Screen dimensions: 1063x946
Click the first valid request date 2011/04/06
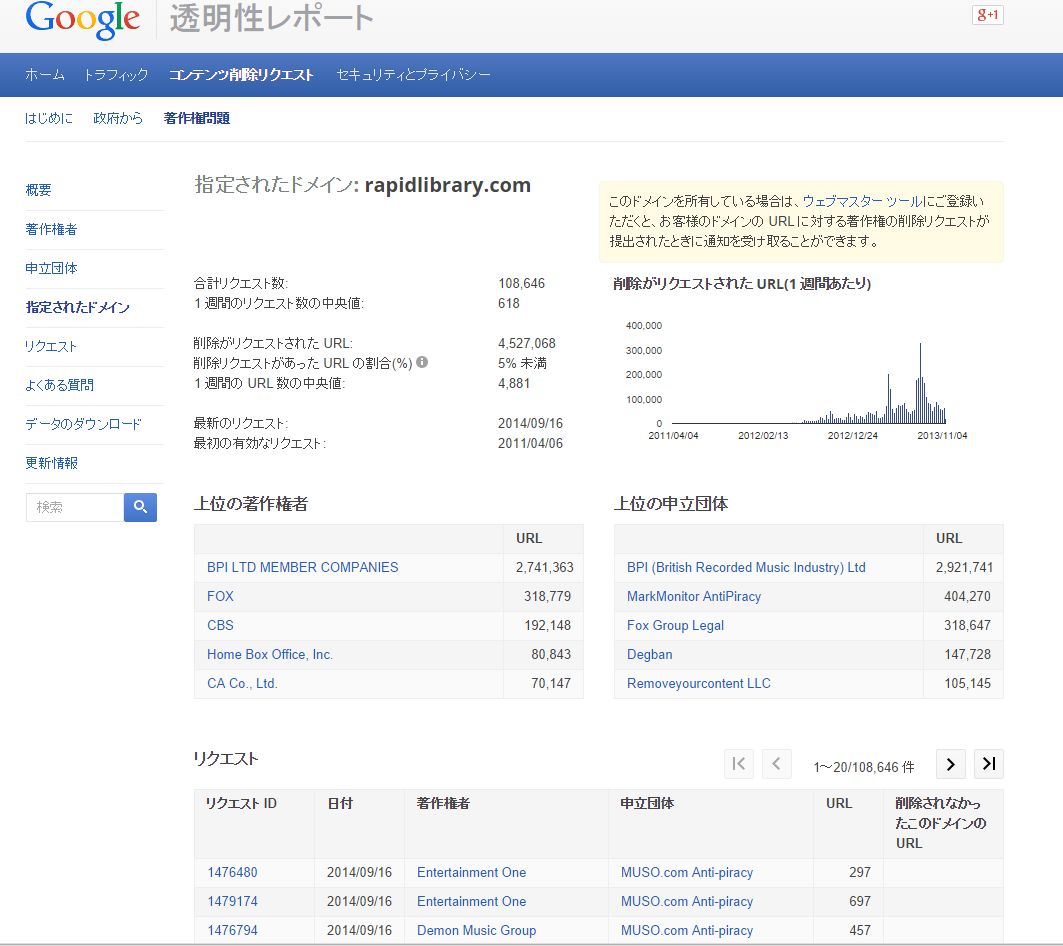[x=530, y=444]
